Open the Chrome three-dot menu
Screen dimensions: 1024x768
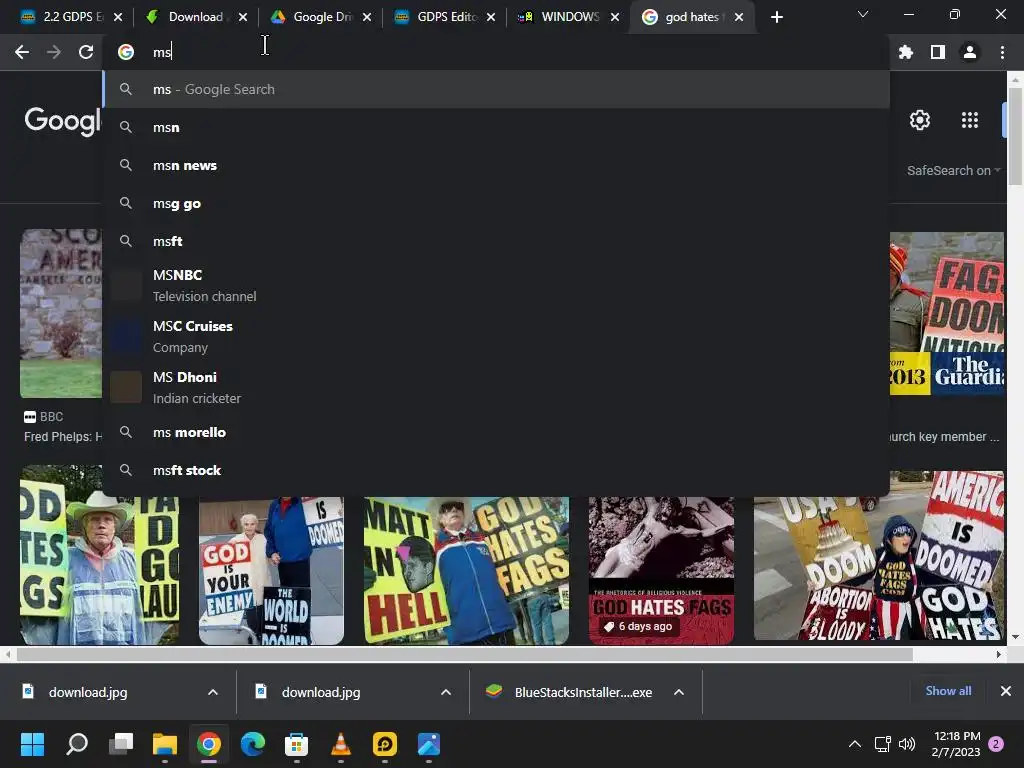click(1002, 52)
